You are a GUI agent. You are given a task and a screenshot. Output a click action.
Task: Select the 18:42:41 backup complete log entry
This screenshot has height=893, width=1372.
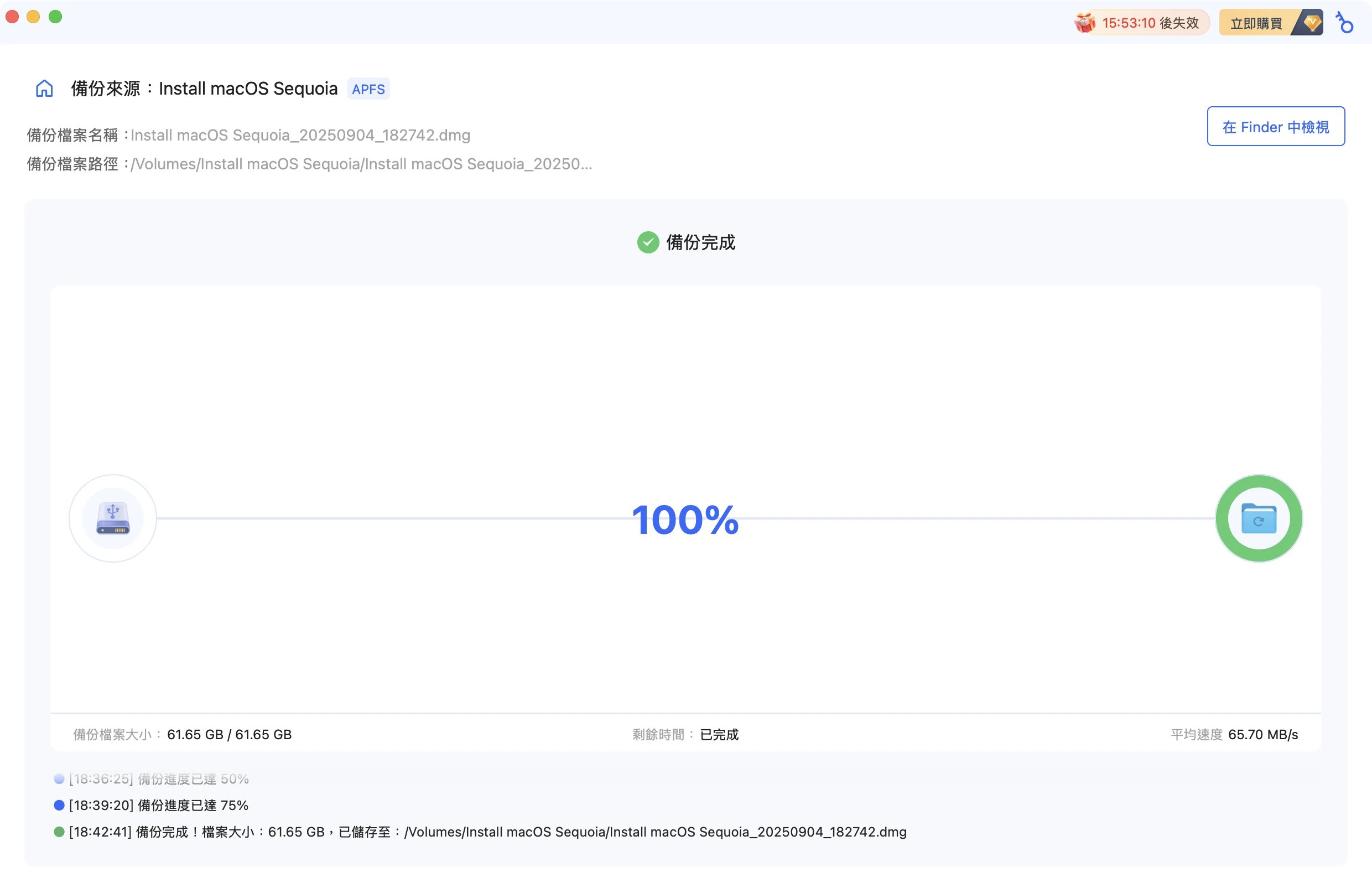point(480,832)
